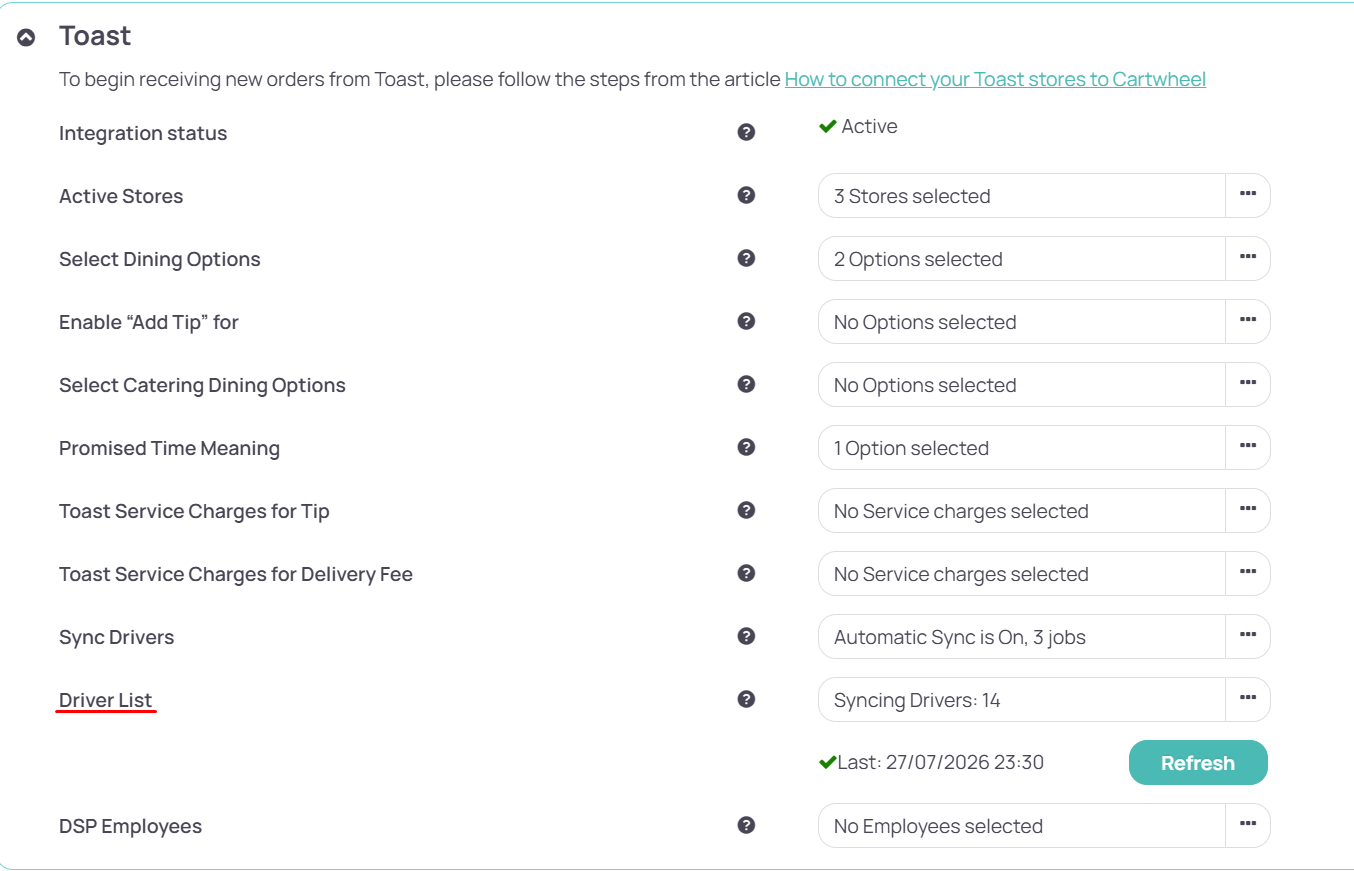
Task: Open the Add Tip "No Options selected" dropdown
Action: click(x=1022, y=321)
